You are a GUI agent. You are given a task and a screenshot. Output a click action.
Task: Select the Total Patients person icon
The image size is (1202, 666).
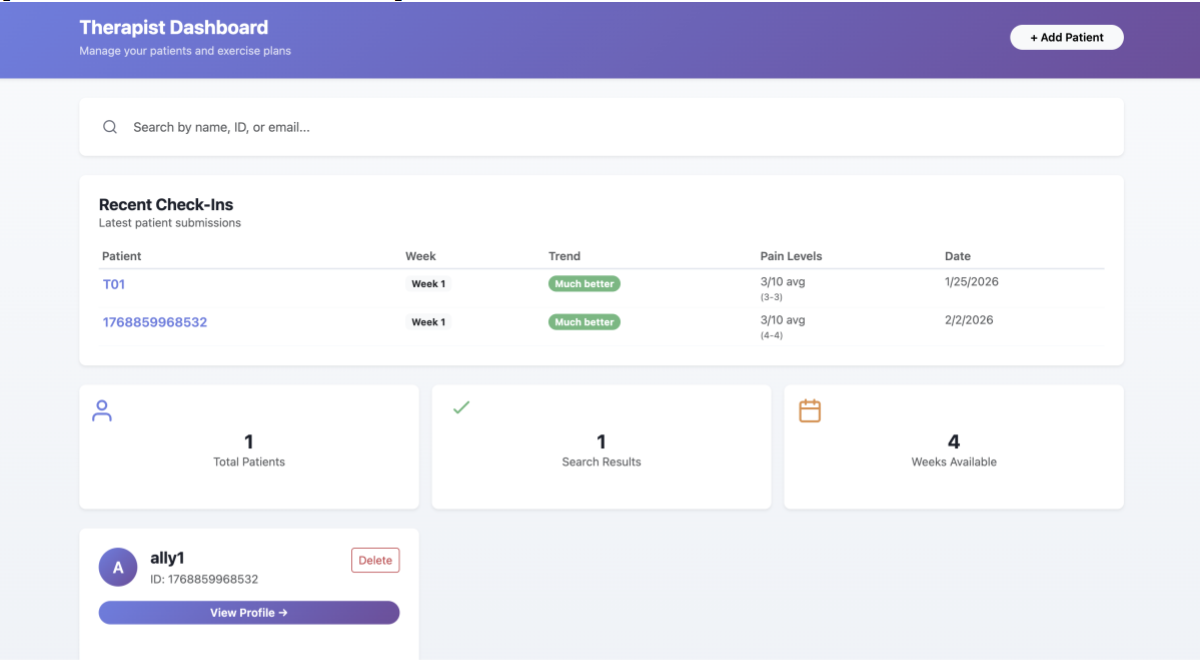click(102, 410)
